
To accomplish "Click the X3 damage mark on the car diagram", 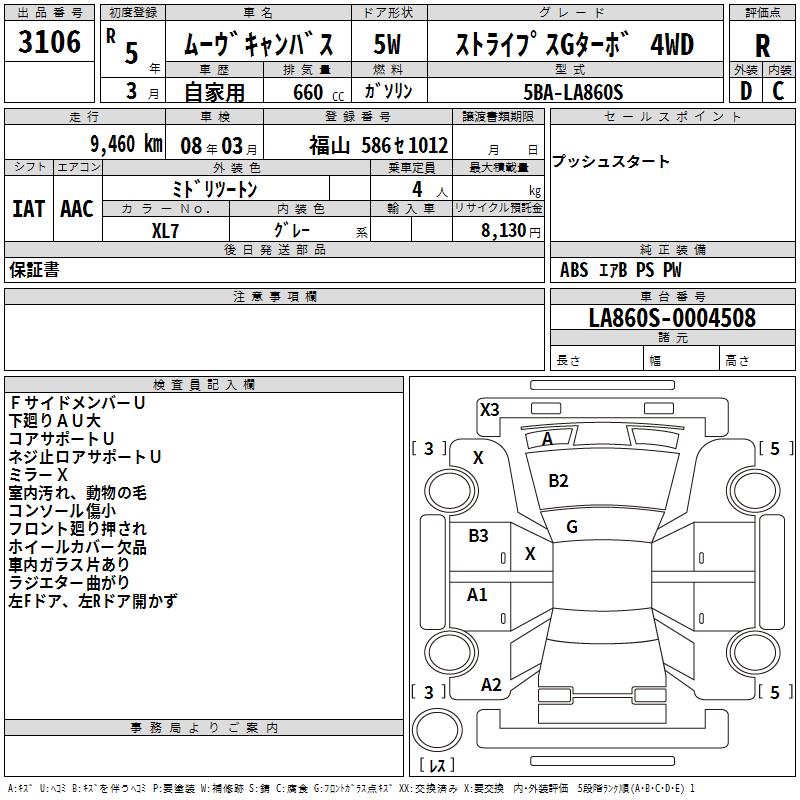I will [489, 410].
